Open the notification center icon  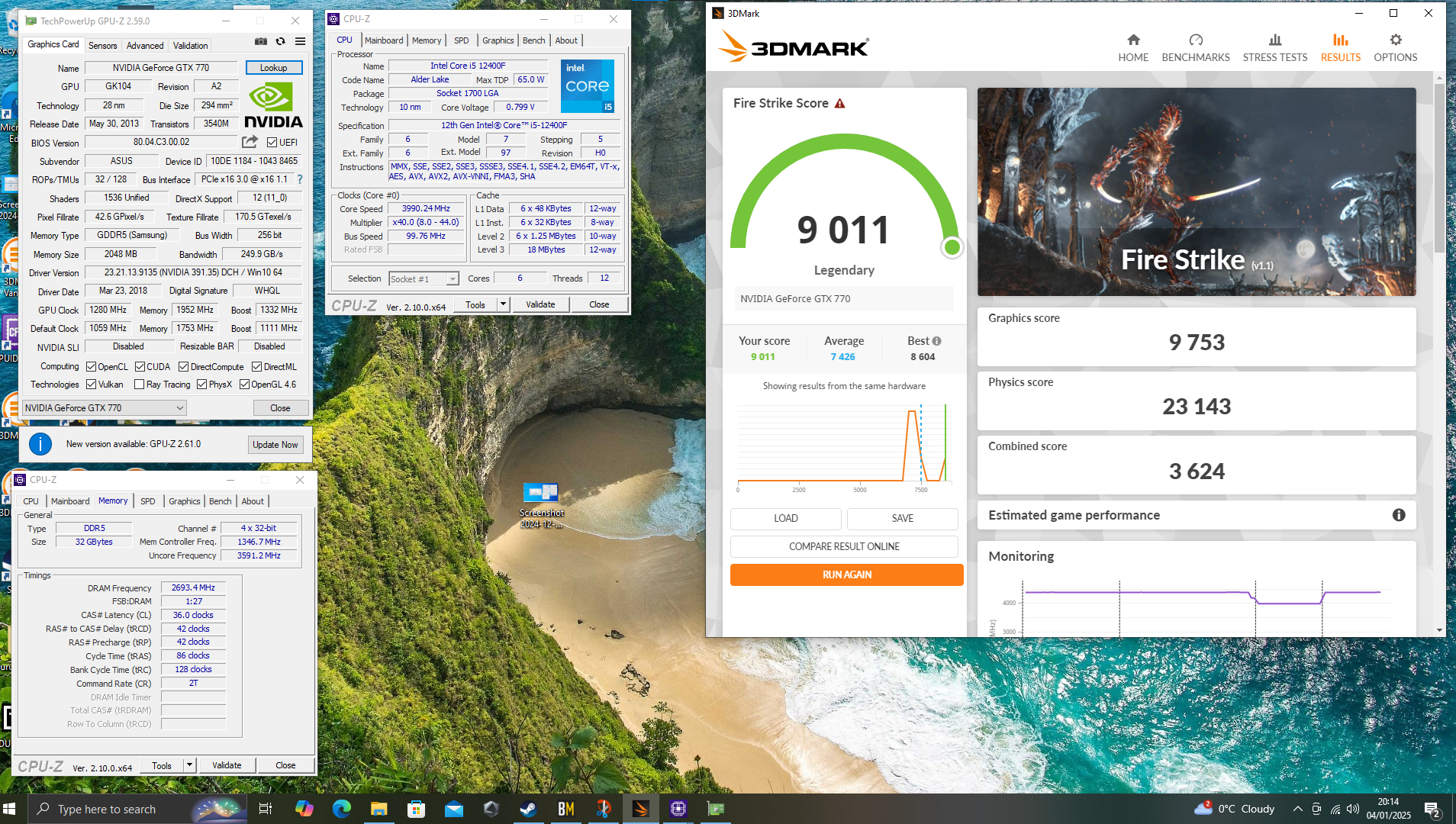[x=1432, y=809]
